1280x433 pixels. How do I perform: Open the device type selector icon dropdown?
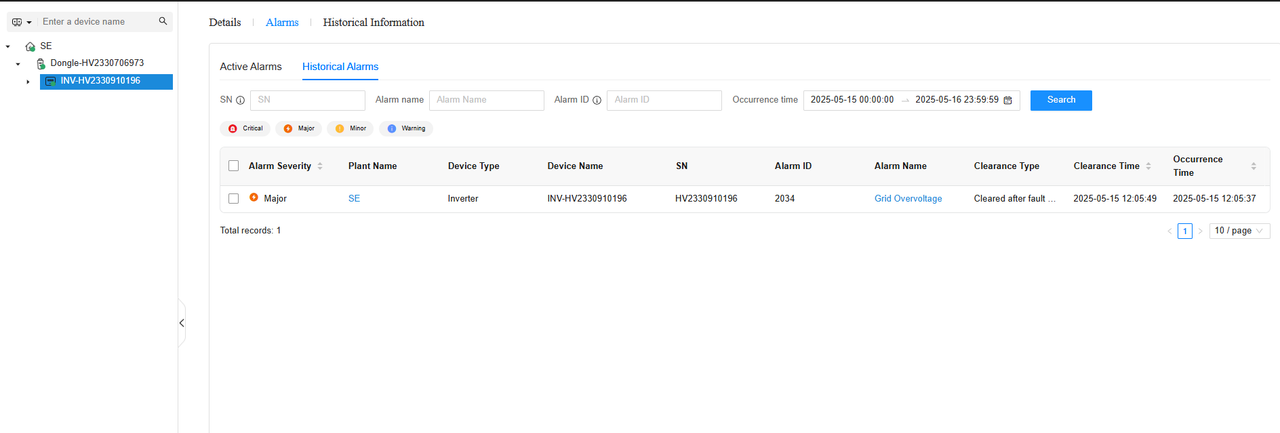(x=22, y=21)
